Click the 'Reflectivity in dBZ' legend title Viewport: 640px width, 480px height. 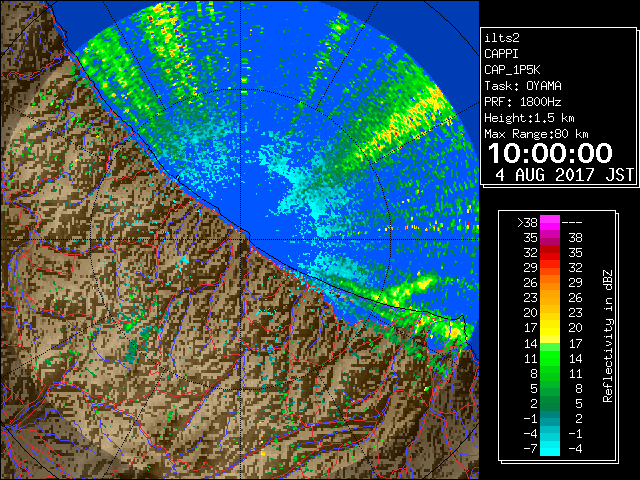(x=607, y=336)
